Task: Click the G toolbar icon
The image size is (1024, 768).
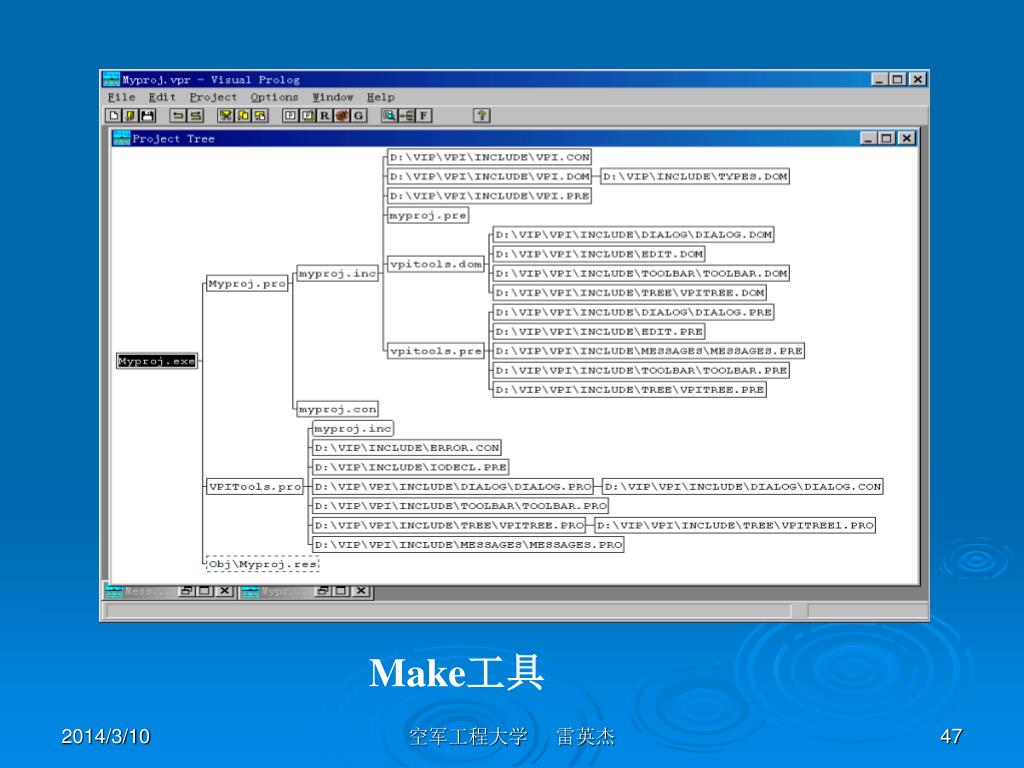Action: point(358,116)
